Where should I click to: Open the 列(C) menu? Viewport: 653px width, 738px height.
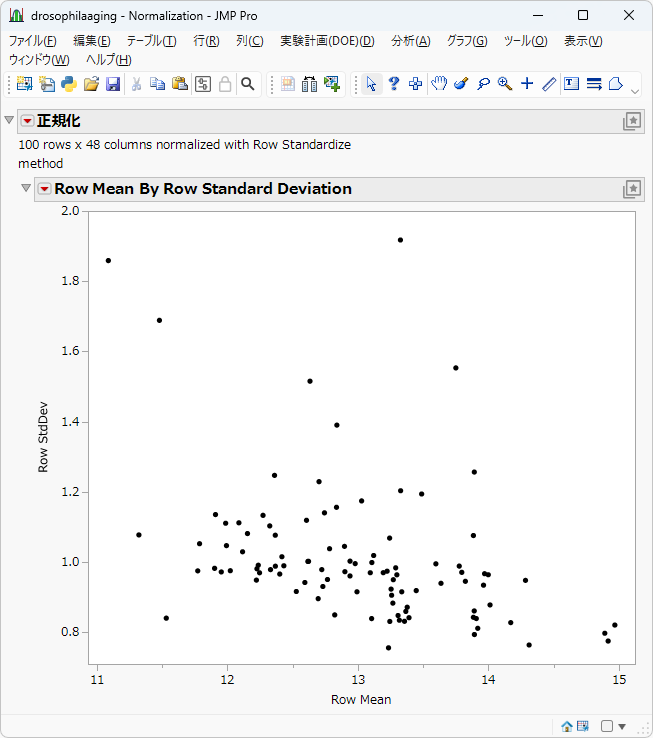(250, 41)
